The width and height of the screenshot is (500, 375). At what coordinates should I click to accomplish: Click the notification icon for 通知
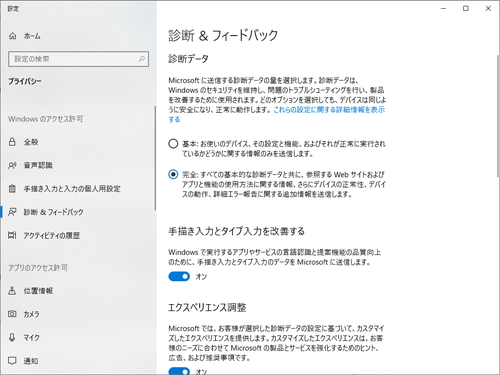[x=12, y=361]
